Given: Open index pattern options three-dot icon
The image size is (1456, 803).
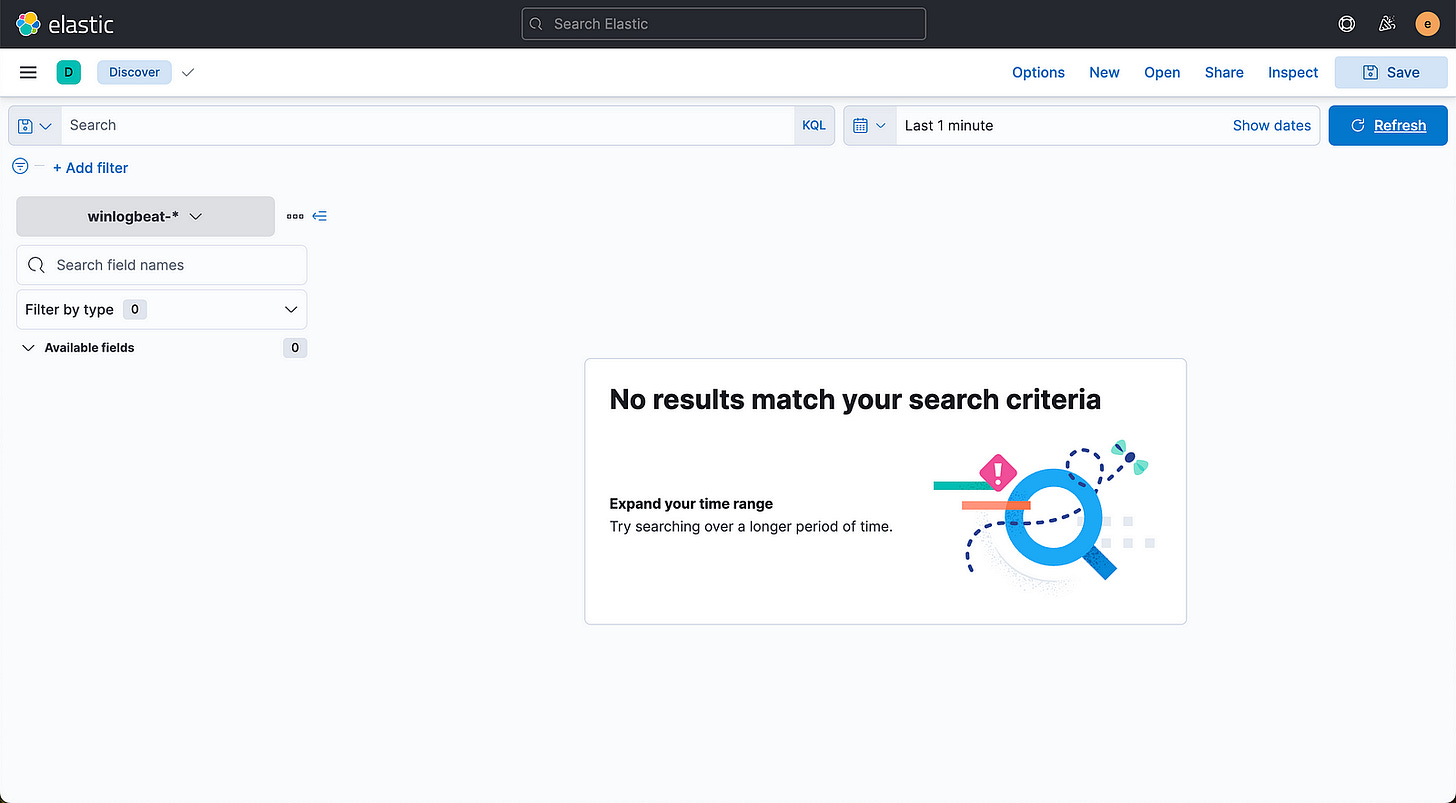Looking at the screenshot, I should click(x=295, y=216).
